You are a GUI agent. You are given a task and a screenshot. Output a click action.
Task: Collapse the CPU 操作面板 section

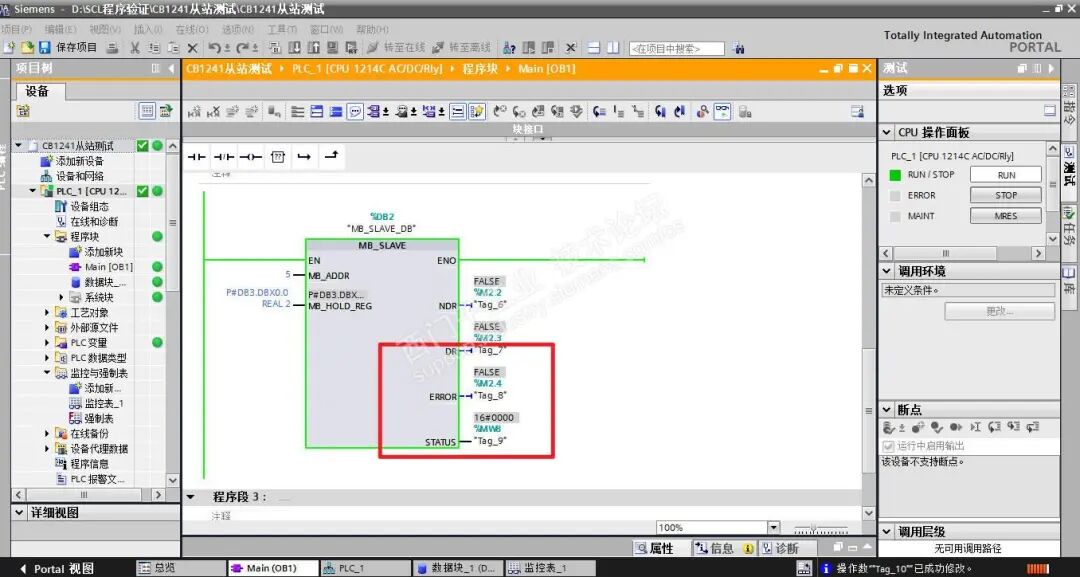(887, 132)
